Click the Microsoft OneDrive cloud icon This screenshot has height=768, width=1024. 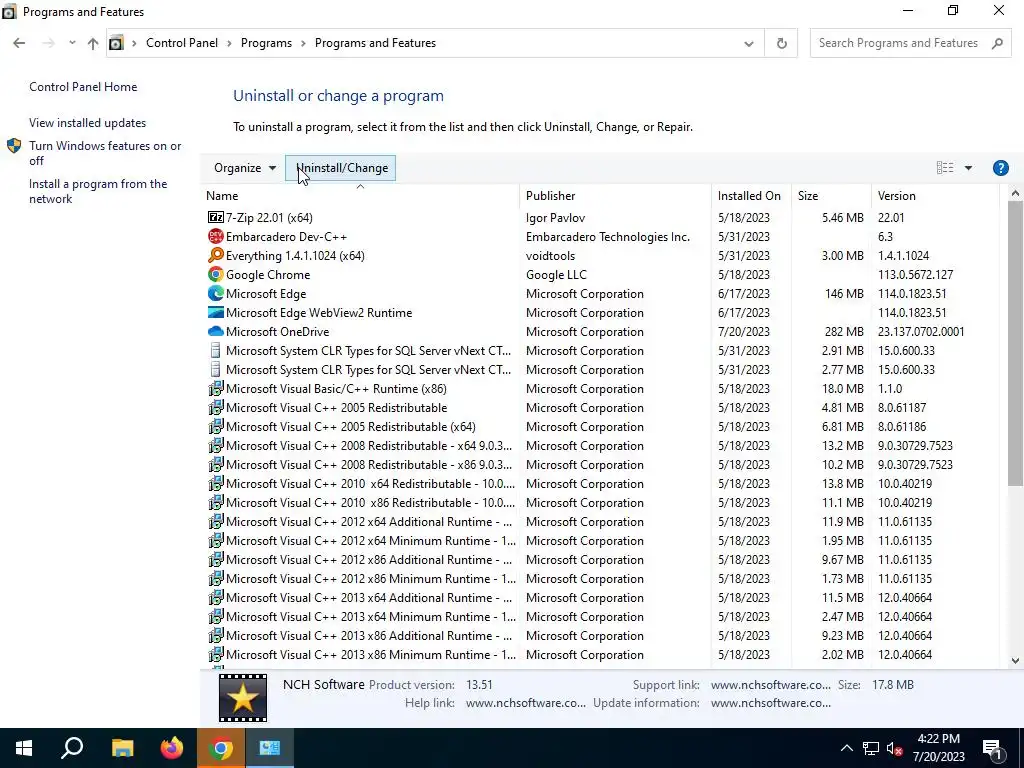coord(216,331)
